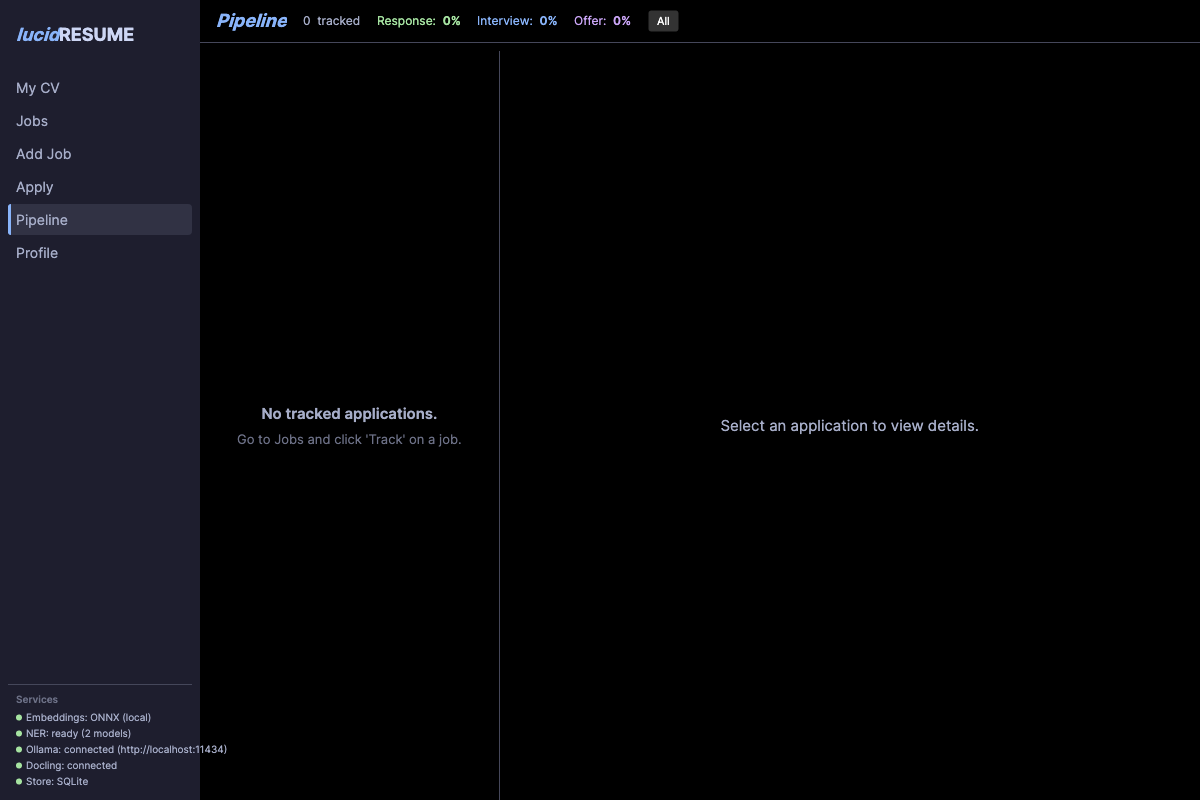Click green status dot beside Ollama
This screenshot has width=1200, height=800.
(x=19, y=750)
